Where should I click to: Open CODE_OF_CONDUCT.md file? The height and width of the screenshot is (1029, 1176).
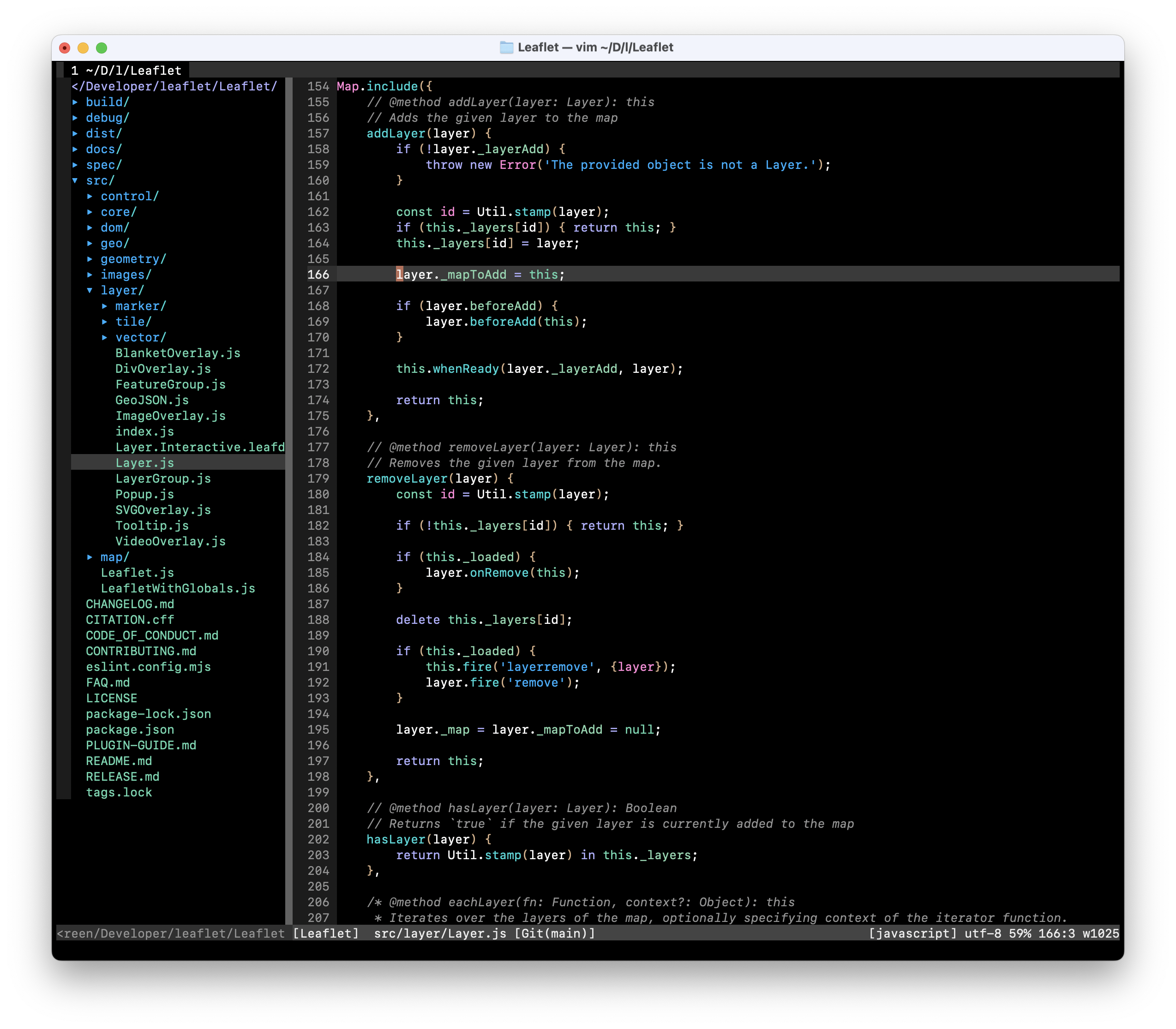coord(152,636)
